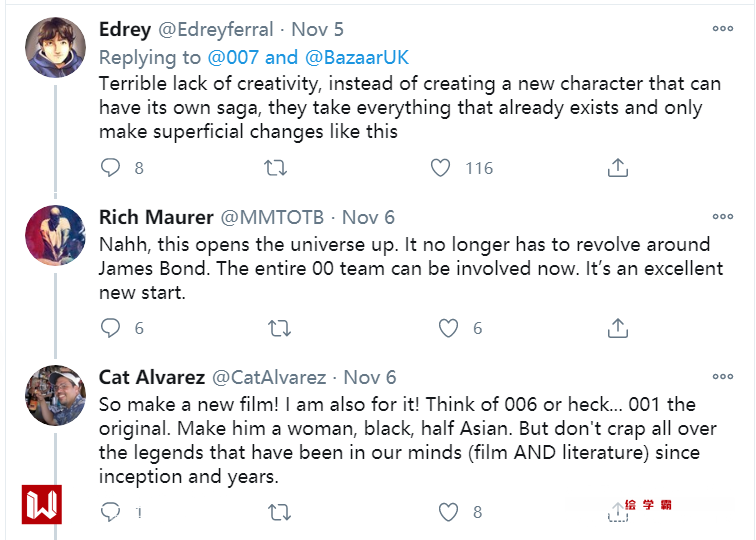This screenshot has width=756, height=540.
Task: Retweet Edrey's tweet
Action: [x=275, y=168]
